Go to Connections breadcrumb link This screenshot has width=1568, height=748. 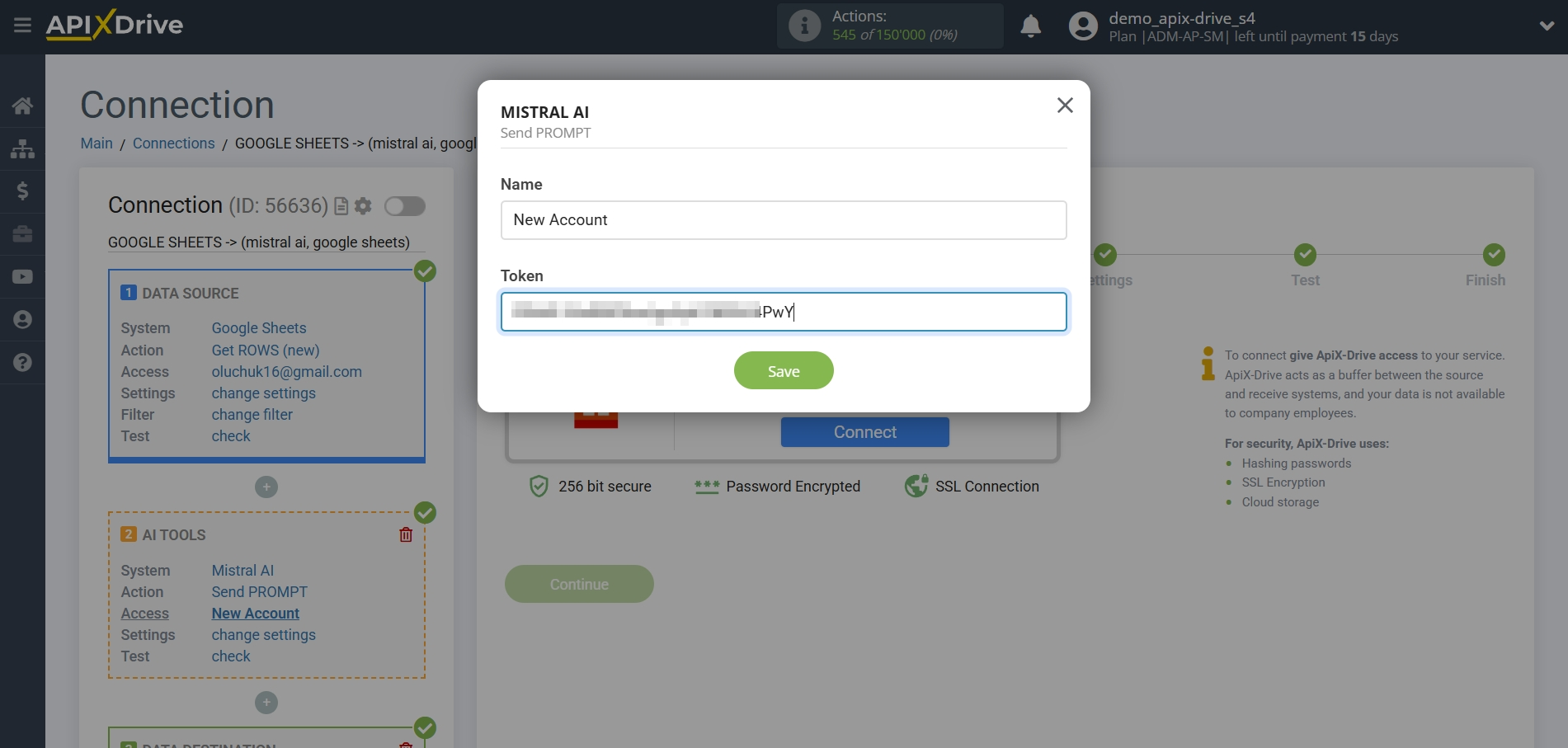tap(173, 143)
